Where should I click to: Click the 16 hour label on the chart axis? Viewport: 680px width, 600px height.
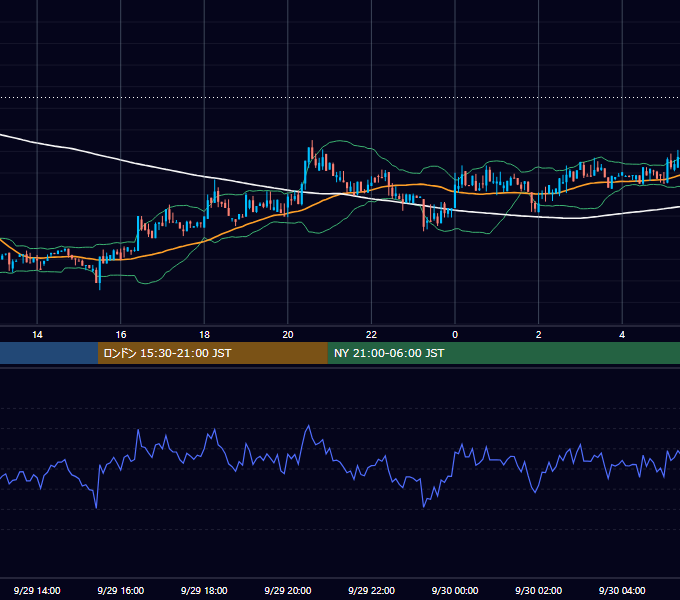pos(121,335)
